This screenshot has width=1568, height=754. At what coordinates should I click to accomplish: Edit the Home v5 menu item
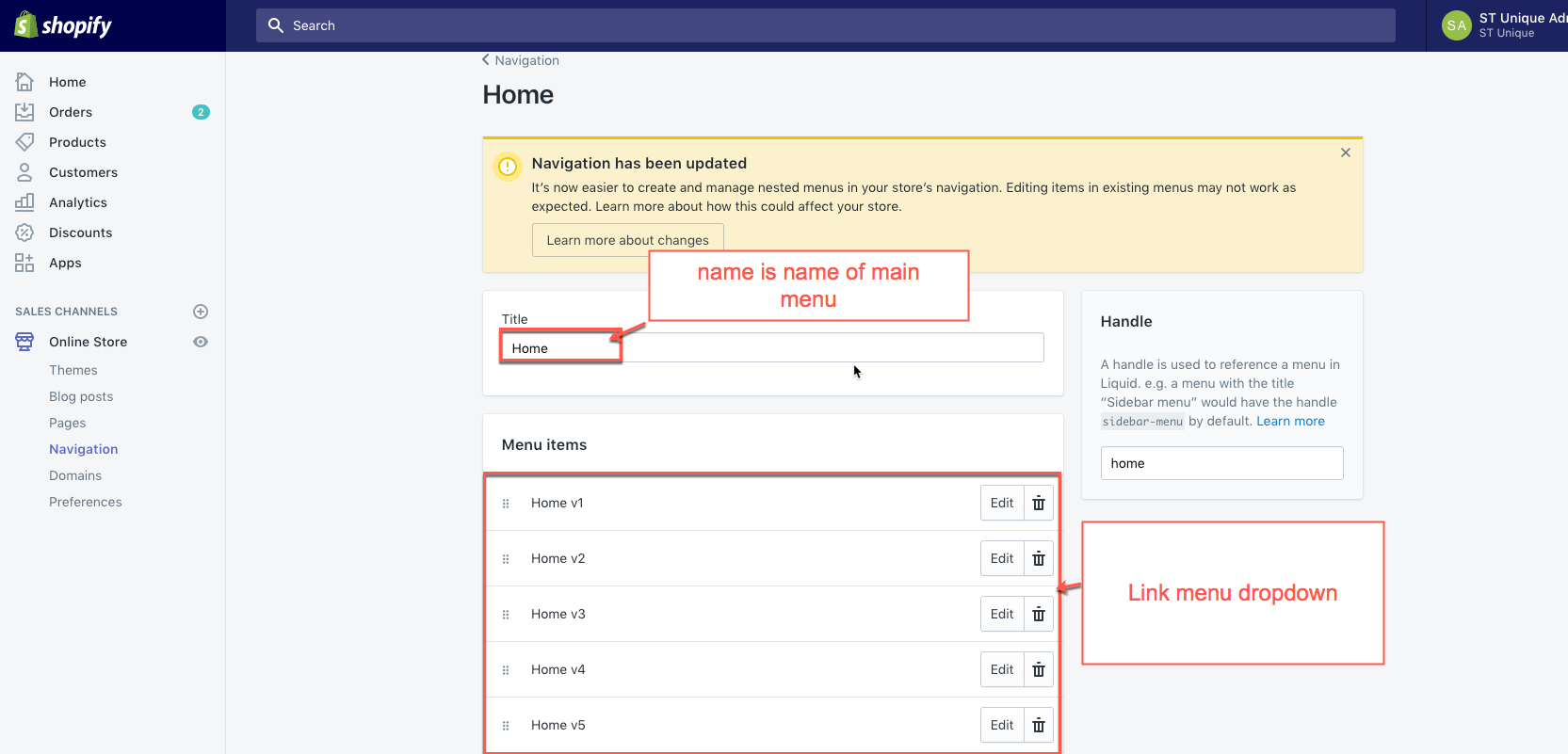tap(1002, 726)
